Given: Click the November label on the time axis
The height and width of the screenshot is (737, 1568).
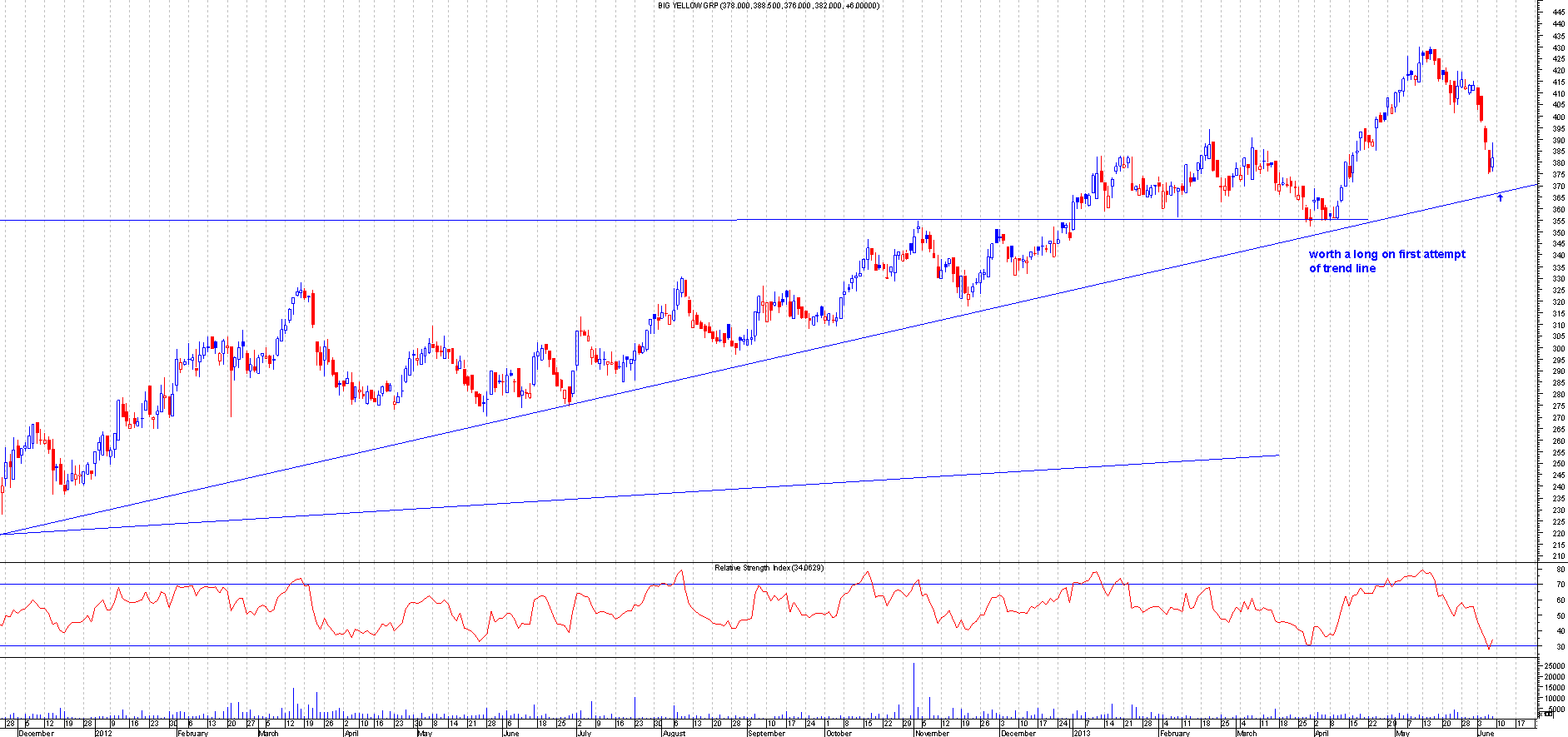Looking at the screenshot, I should 931,733.
